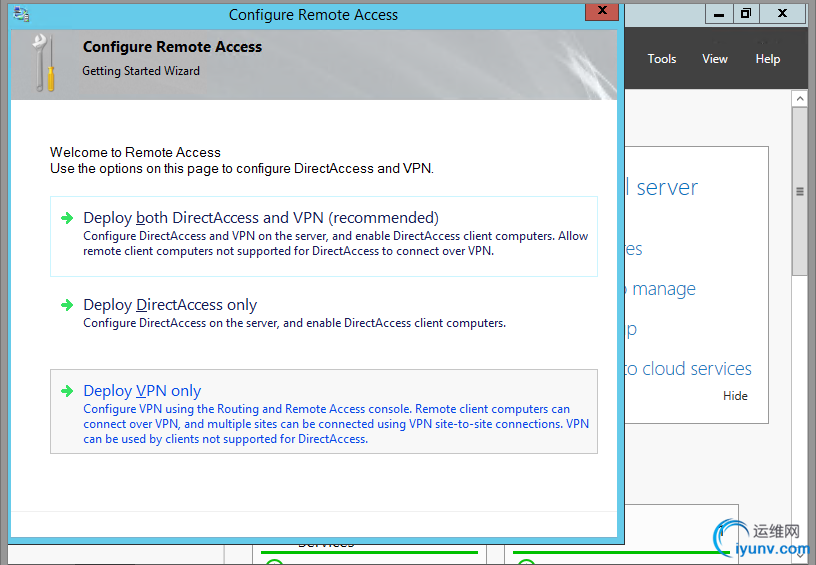816x565 pixels.
Task: Click Hide link in Server Manager welcome tile
Action: coord(735,396)
